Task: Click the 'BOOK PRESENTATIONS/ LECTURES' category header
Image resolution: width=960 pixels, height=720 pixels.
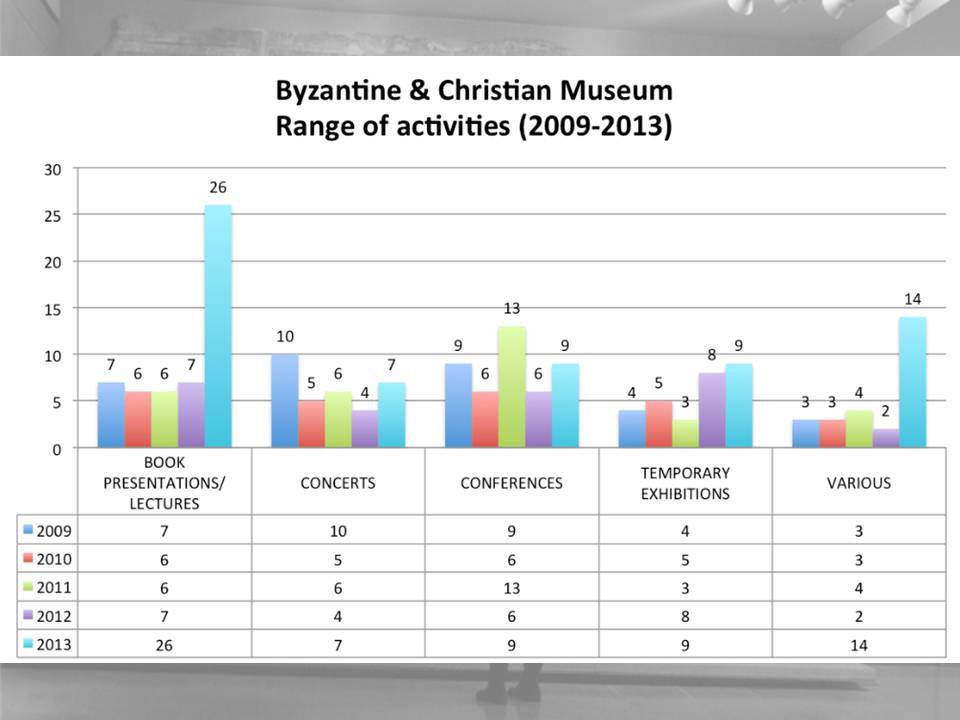Action: (164, 482)
